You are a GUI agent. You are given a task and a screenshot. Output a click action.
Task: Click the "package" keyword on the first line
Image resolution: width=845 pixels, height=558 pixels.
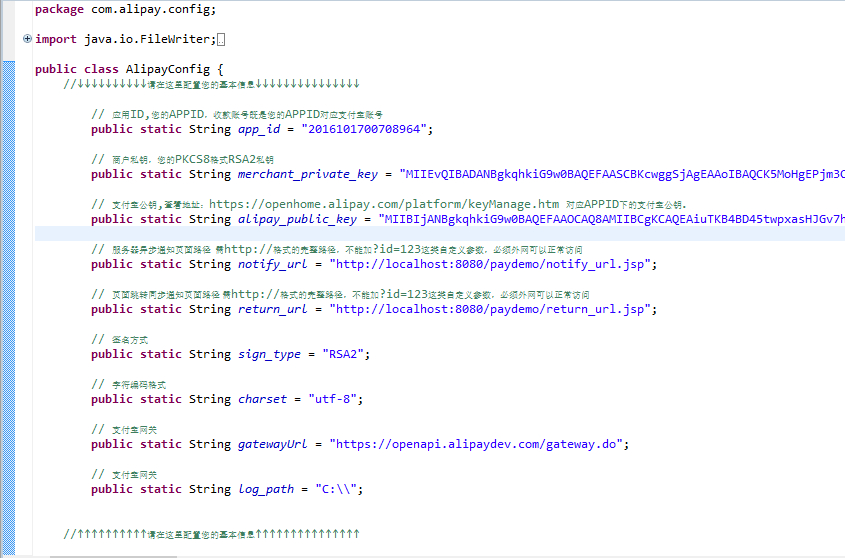[x=59, y=10]
